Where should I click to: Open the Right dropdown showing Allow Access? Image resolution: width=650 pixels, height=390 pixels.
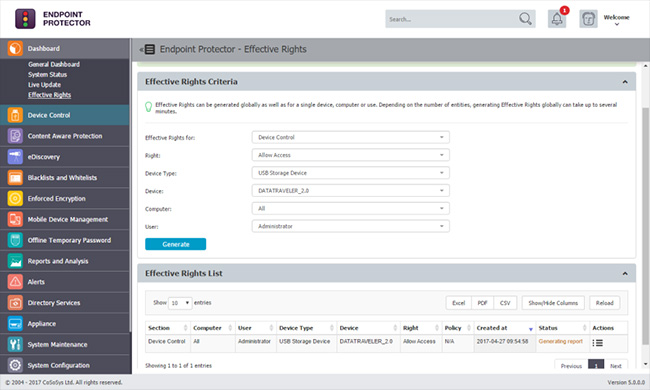[x=351, y=155]
